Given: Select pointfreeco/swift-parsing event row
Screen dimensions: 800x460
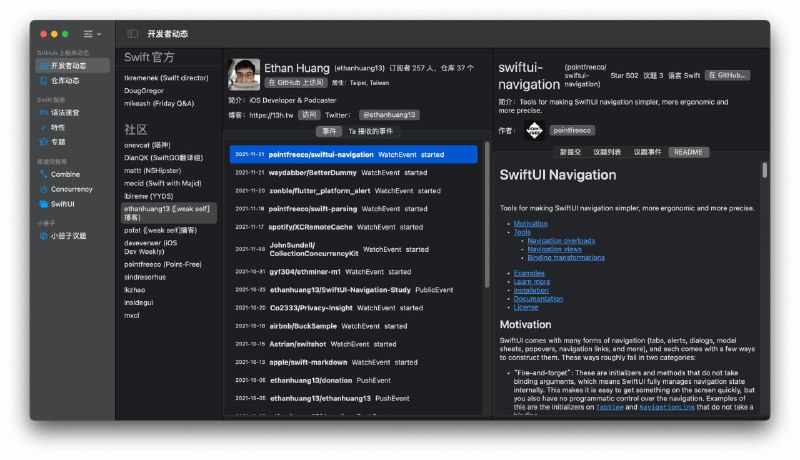Looking at the screenshot, I should point(354,209).
